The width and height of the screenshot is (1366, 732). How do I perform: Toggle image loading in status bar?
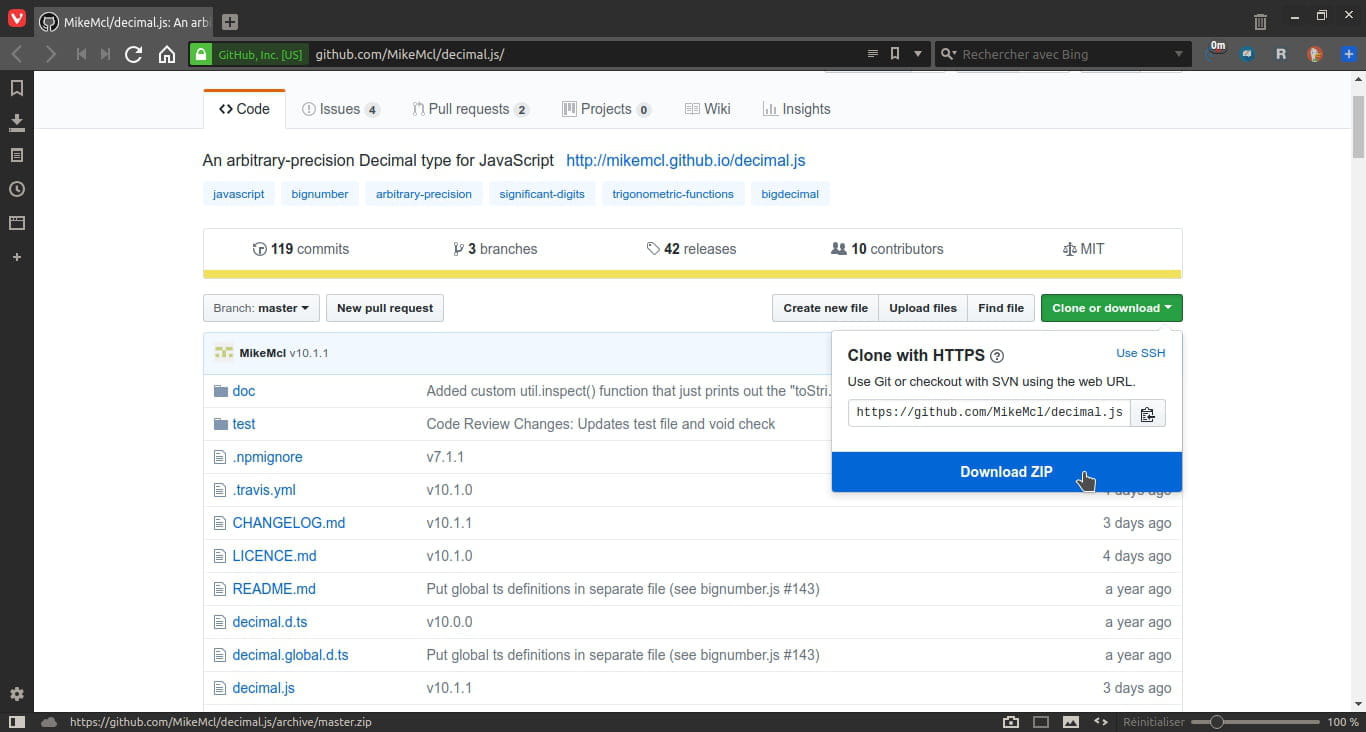point(1071,722)
